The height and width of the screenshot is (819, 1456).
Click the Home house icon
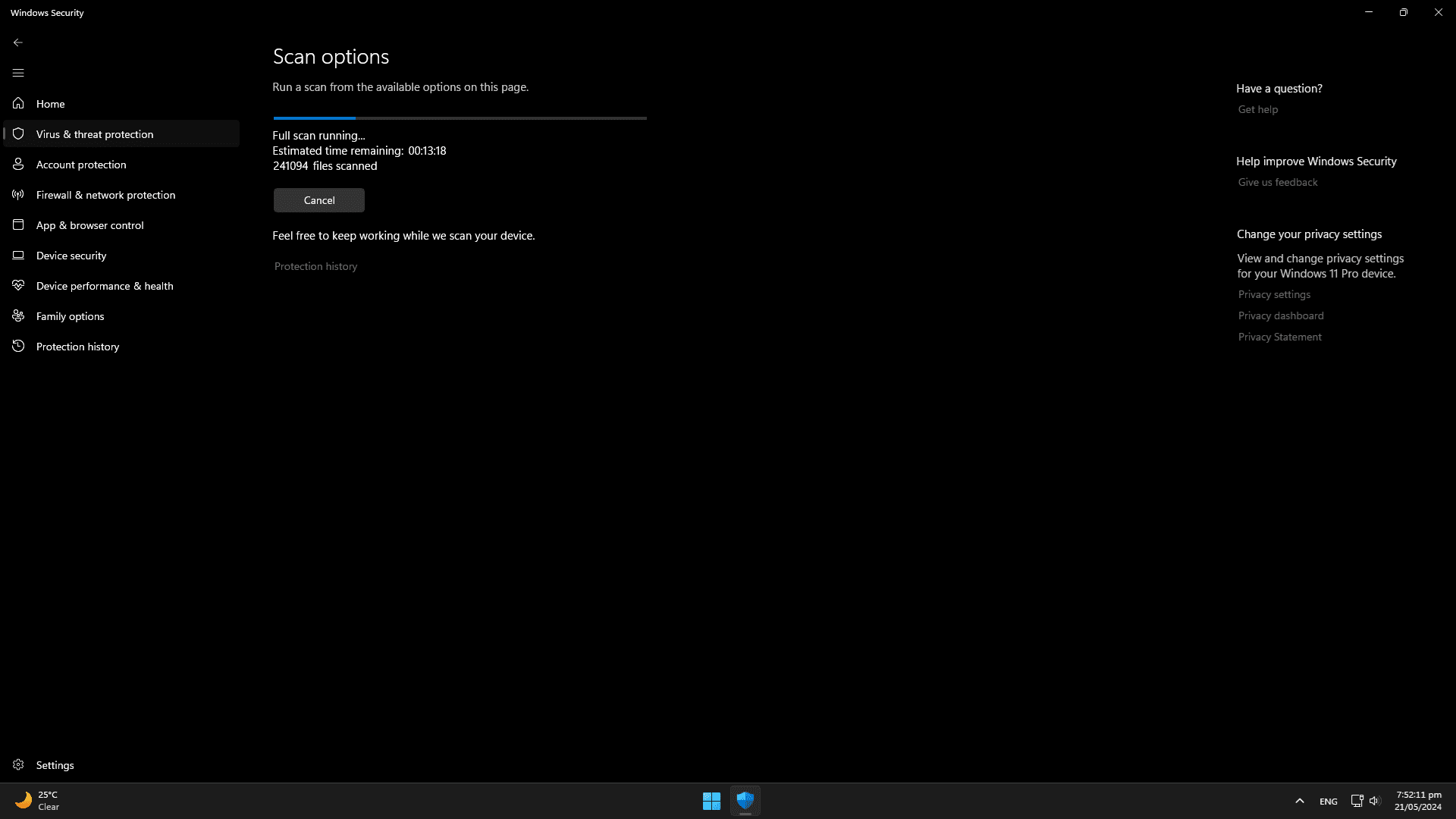click(x=18, y=103)
